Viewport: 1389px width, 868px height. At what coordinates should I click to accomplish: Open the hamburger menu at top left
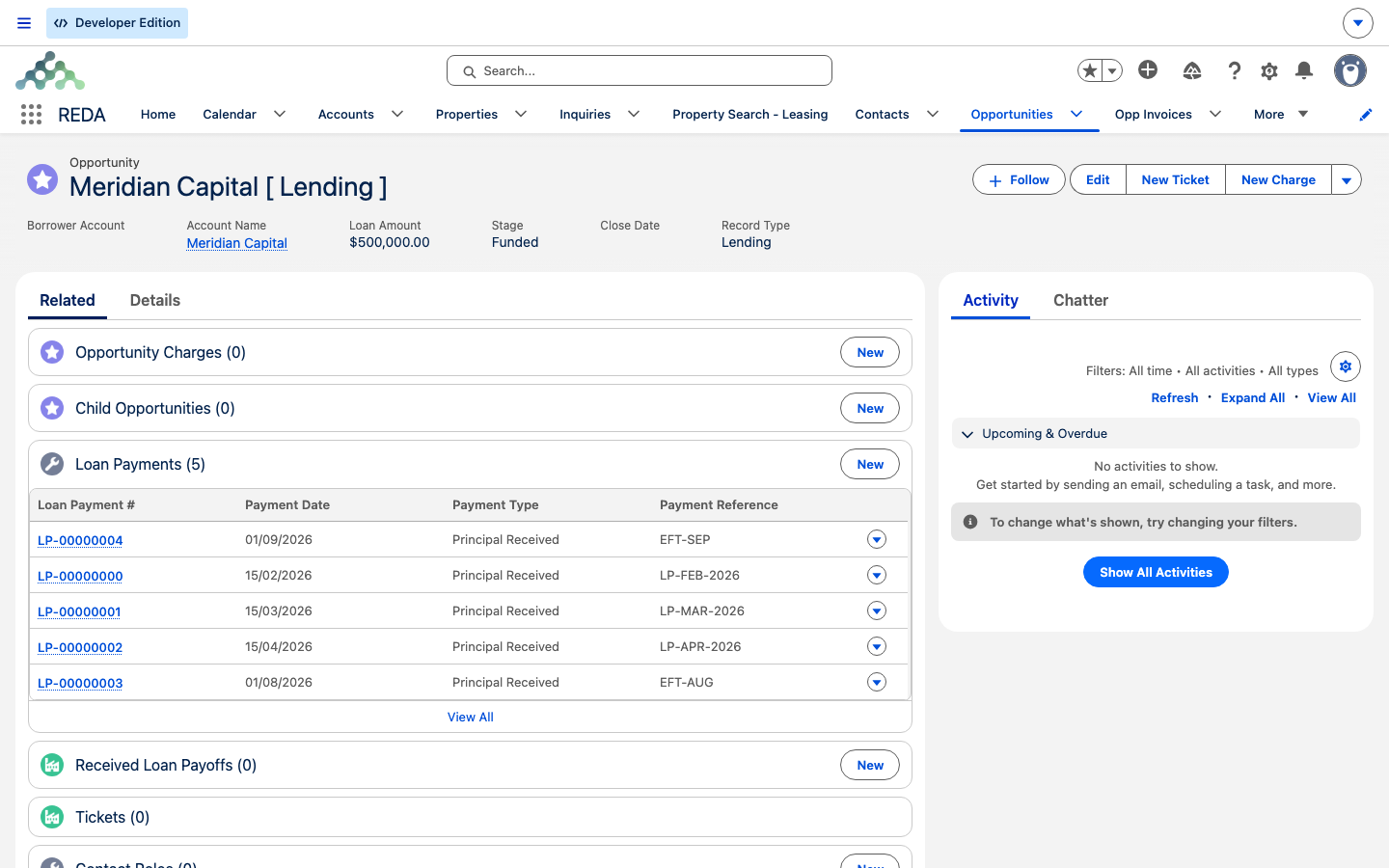click(x=24, y=23)
